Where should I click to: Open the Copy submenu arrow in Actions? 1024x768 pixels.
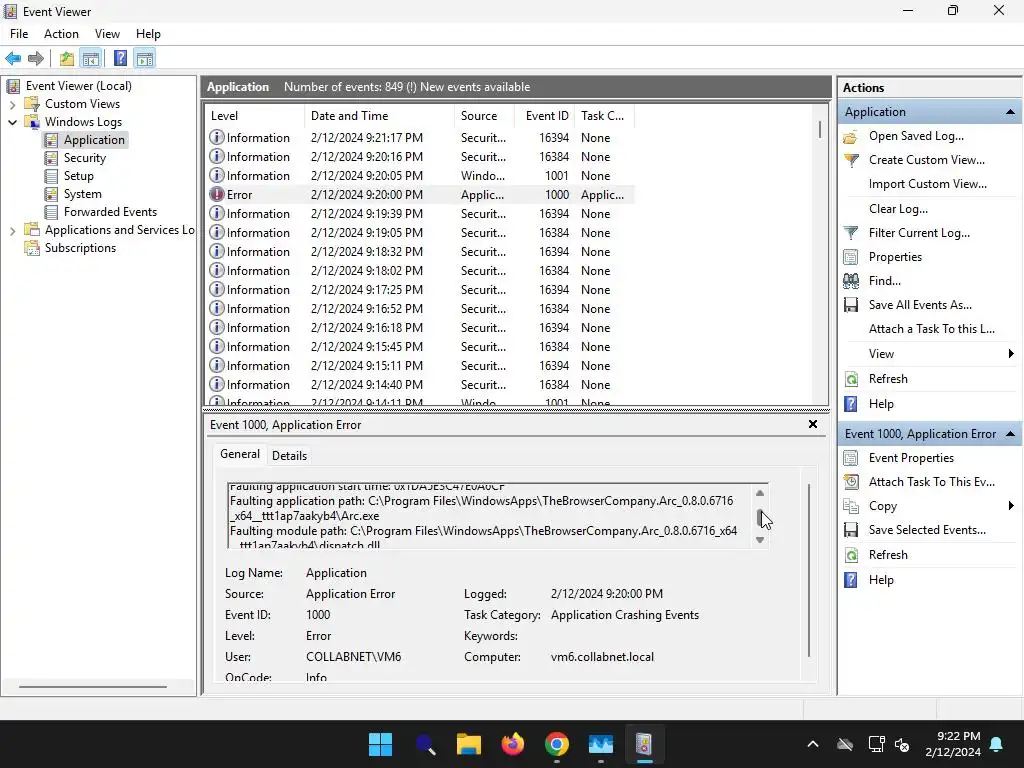[1011, 506]
